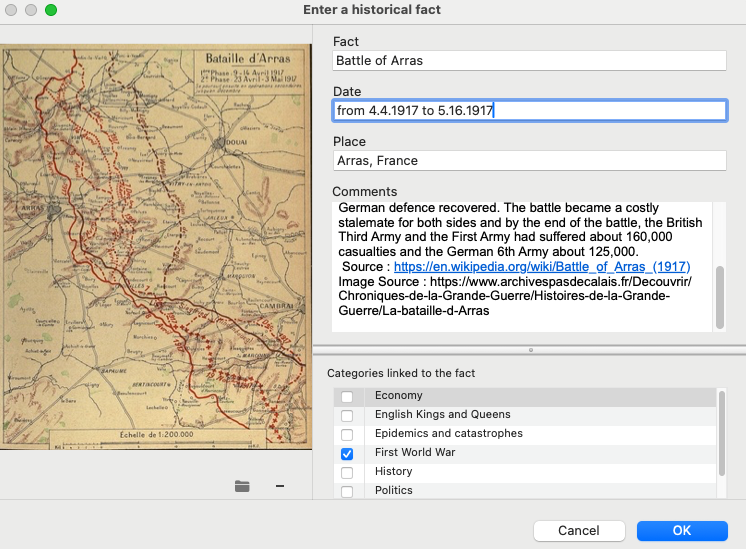Click into the Place field Arras, France

pyautogui.click(x=529, y=160)
